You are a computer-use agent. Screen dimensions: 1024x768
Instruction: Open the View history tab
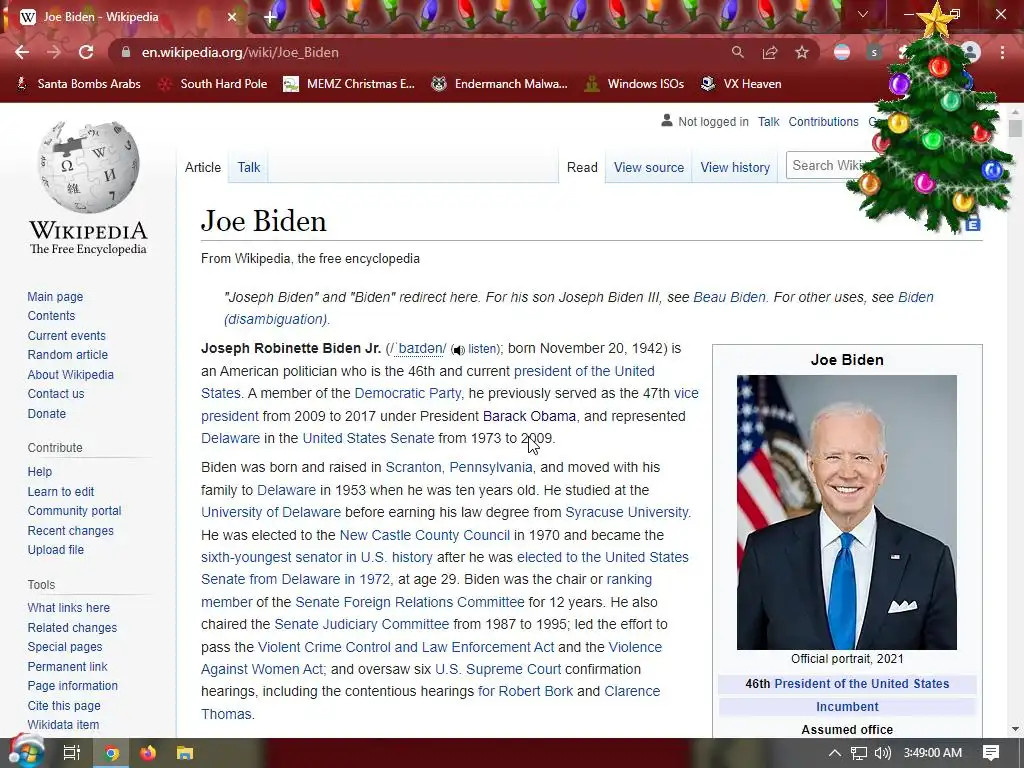735,167
